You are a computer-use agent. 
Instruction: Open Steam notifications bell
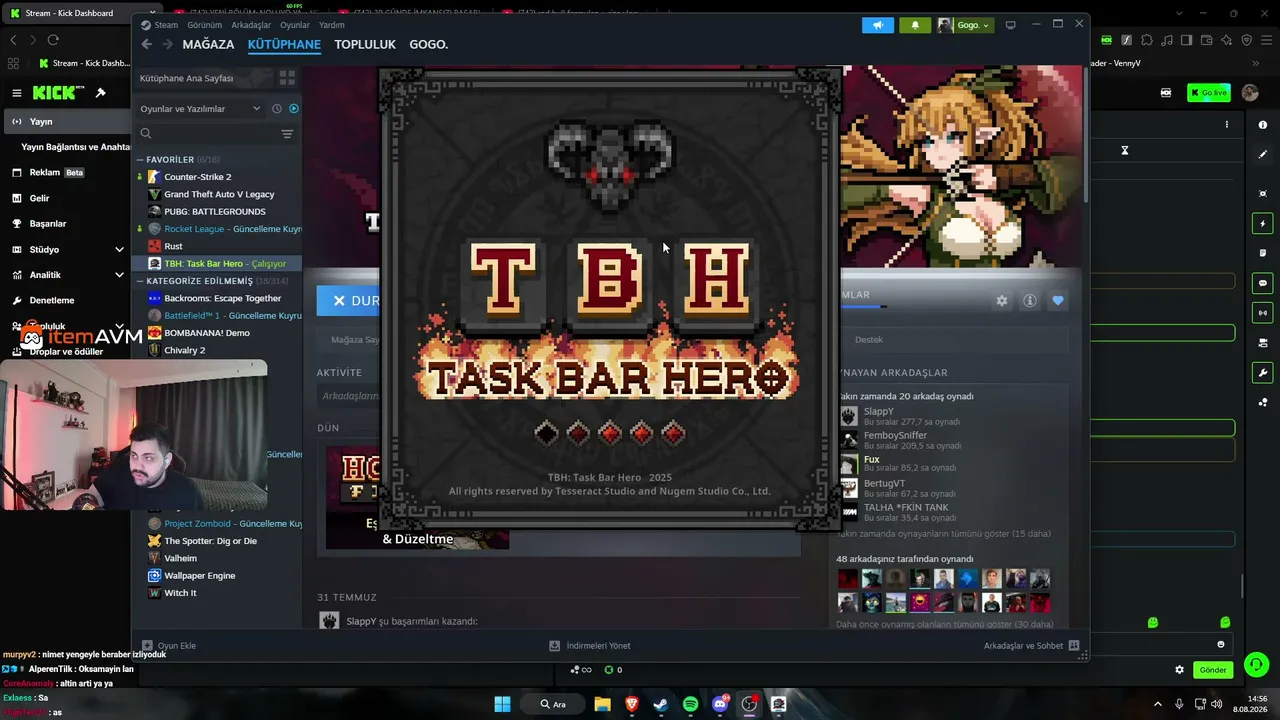[915, 25]
